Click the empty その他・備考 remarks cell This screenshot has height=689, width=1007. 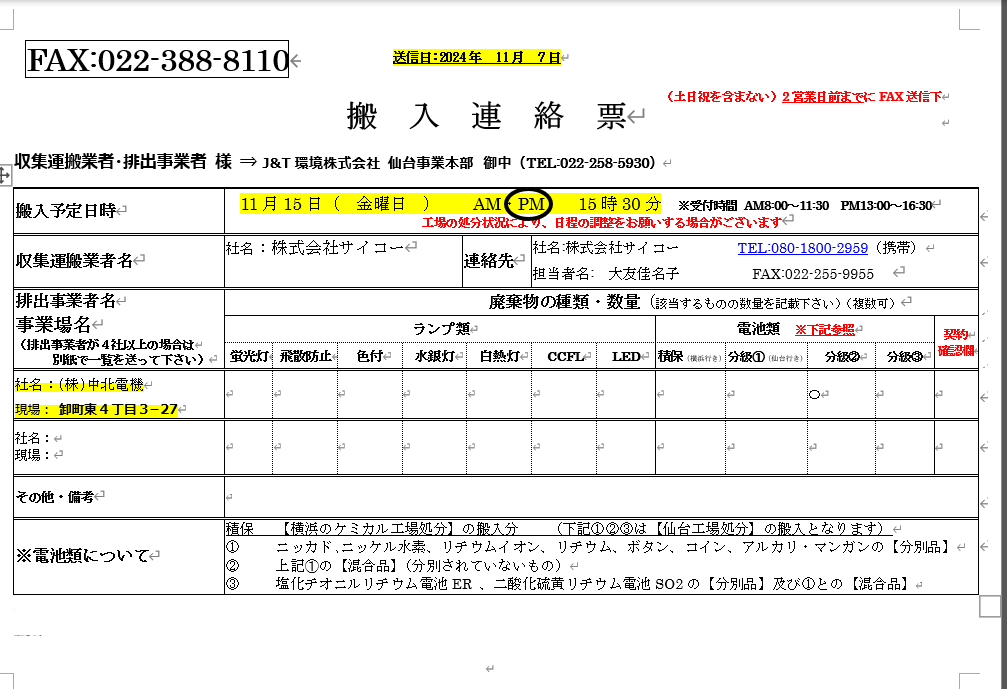click(600, 496)
